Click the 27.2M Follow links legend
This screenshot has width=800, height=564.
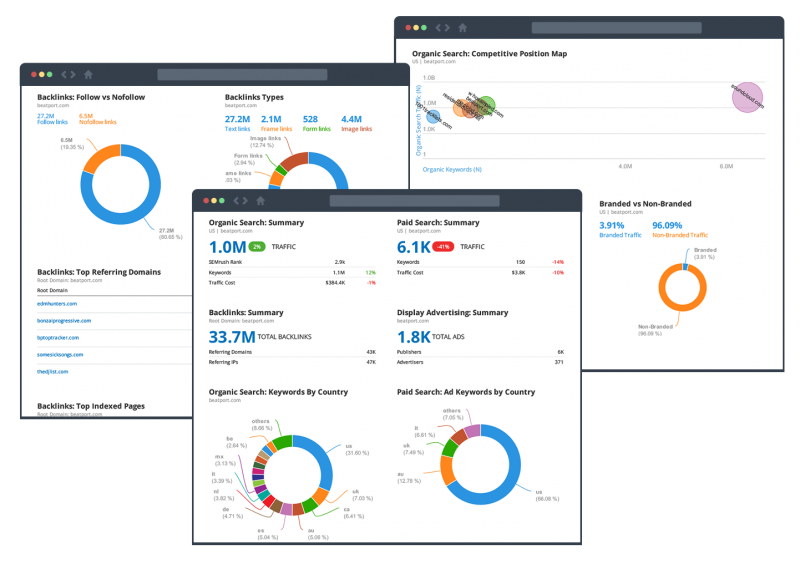click(52, 119)
